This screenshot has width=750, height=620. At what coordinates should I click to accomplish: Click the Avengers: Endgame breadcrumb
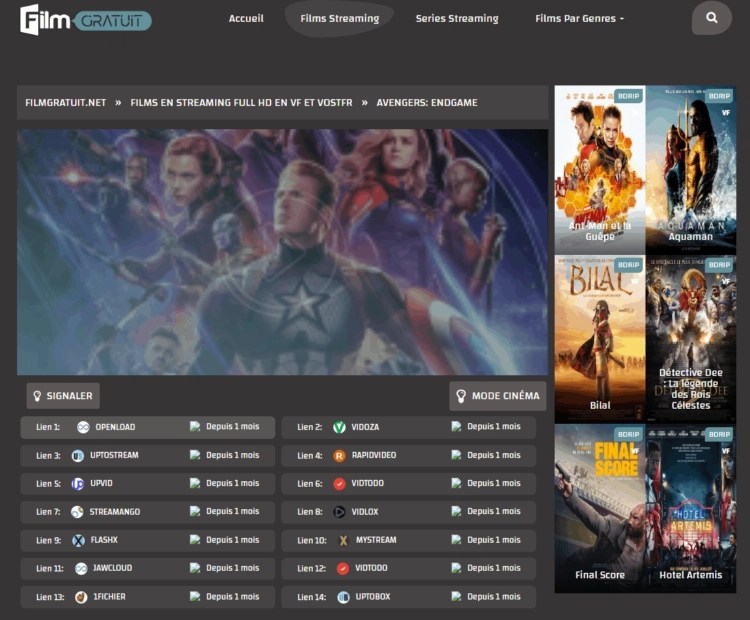(x=427, y=102)
